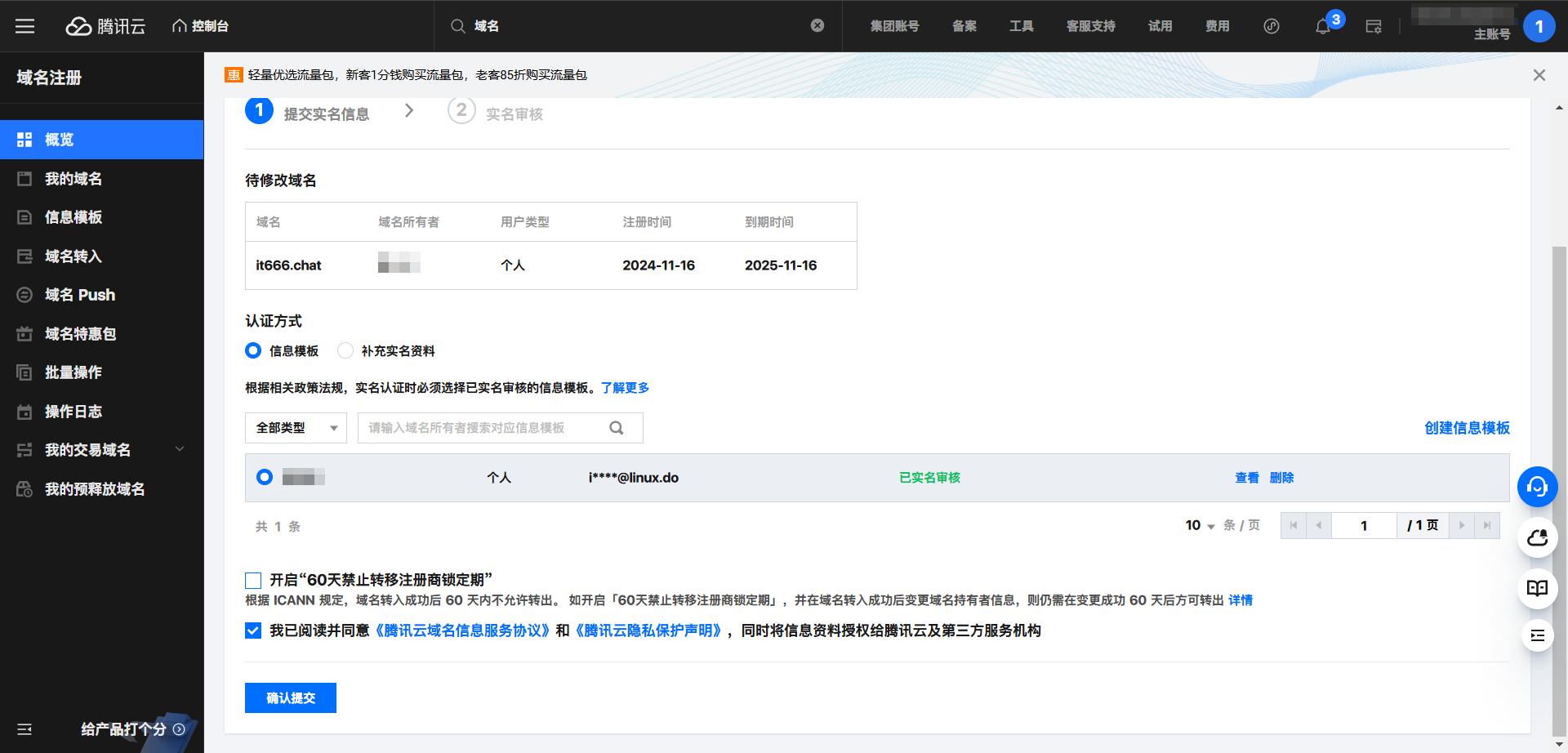The height and width of the screenshot is (753, 1568).
Task: Click the circular icon beside 费用
Action: pos(1272,26)
